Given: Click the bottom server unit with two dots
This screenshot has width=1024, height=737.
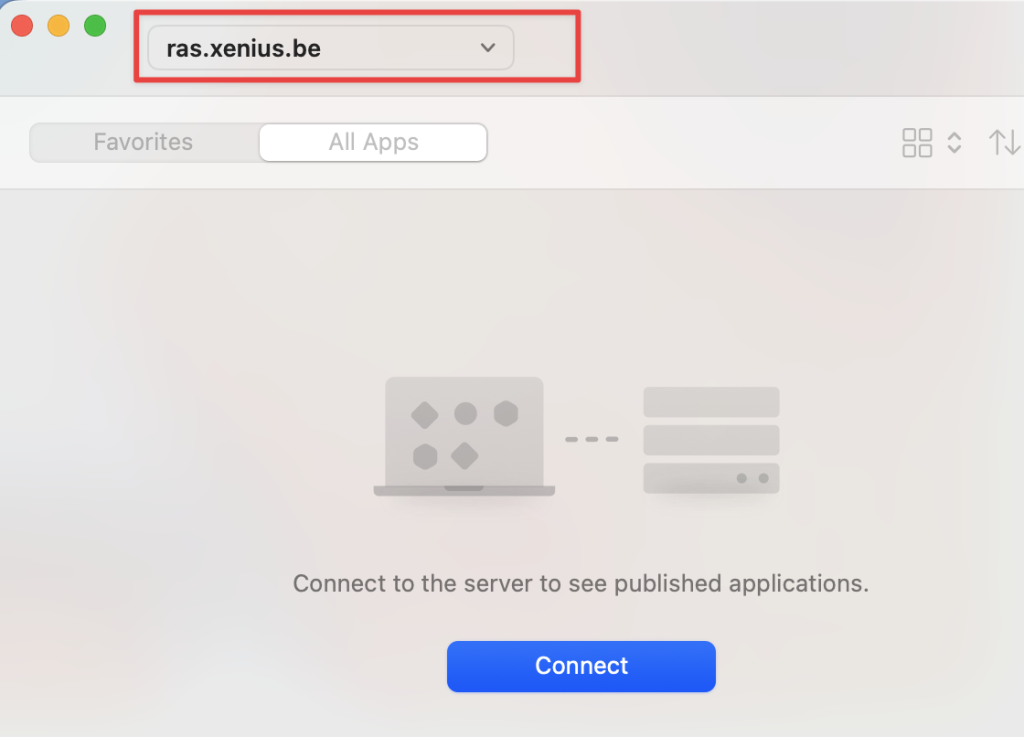Looking at the screenshot, I should pos(711,478).
